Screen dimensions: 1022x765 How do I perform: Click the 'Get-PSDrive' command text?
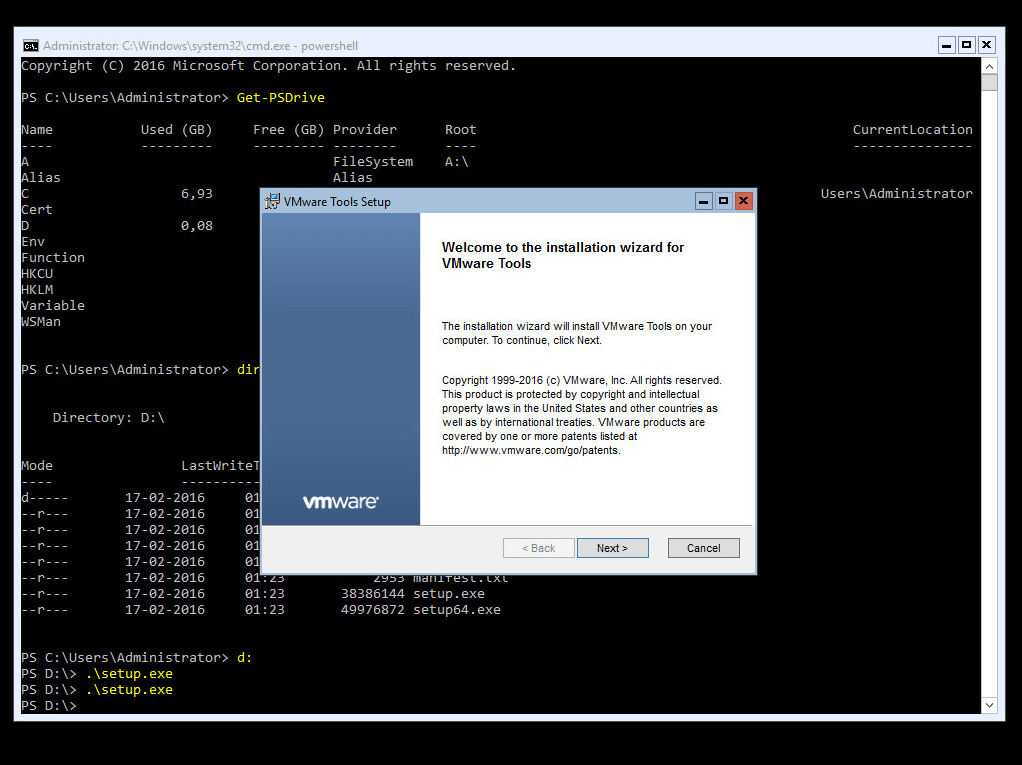(280, 98)
